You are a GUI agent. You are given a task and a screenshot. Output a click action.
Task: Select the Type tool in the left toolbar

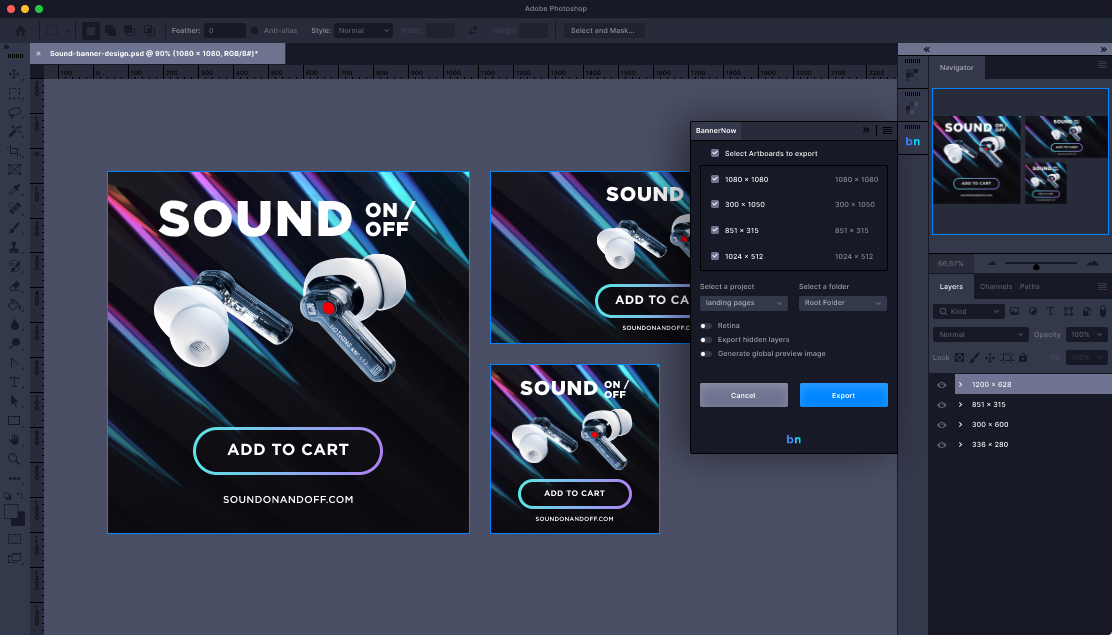(14, 382)
